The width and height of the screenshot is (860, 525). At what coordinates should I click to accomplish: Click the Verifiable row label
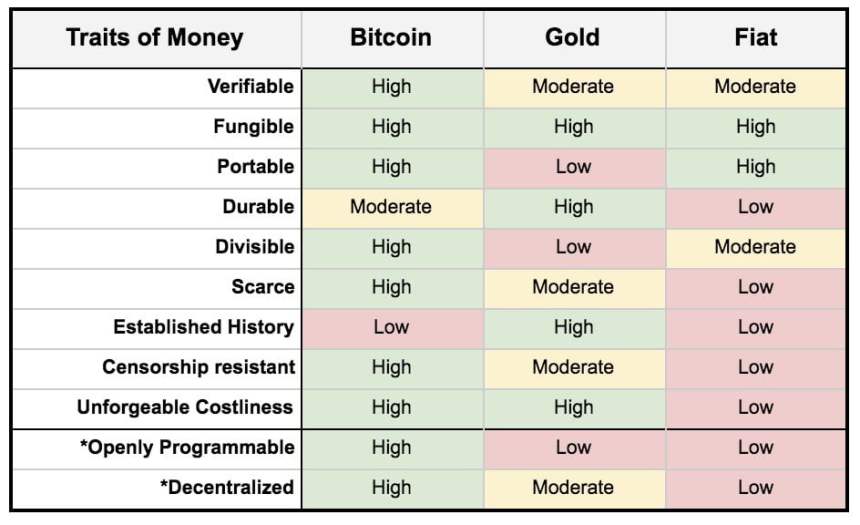click(x=250, y=87)
